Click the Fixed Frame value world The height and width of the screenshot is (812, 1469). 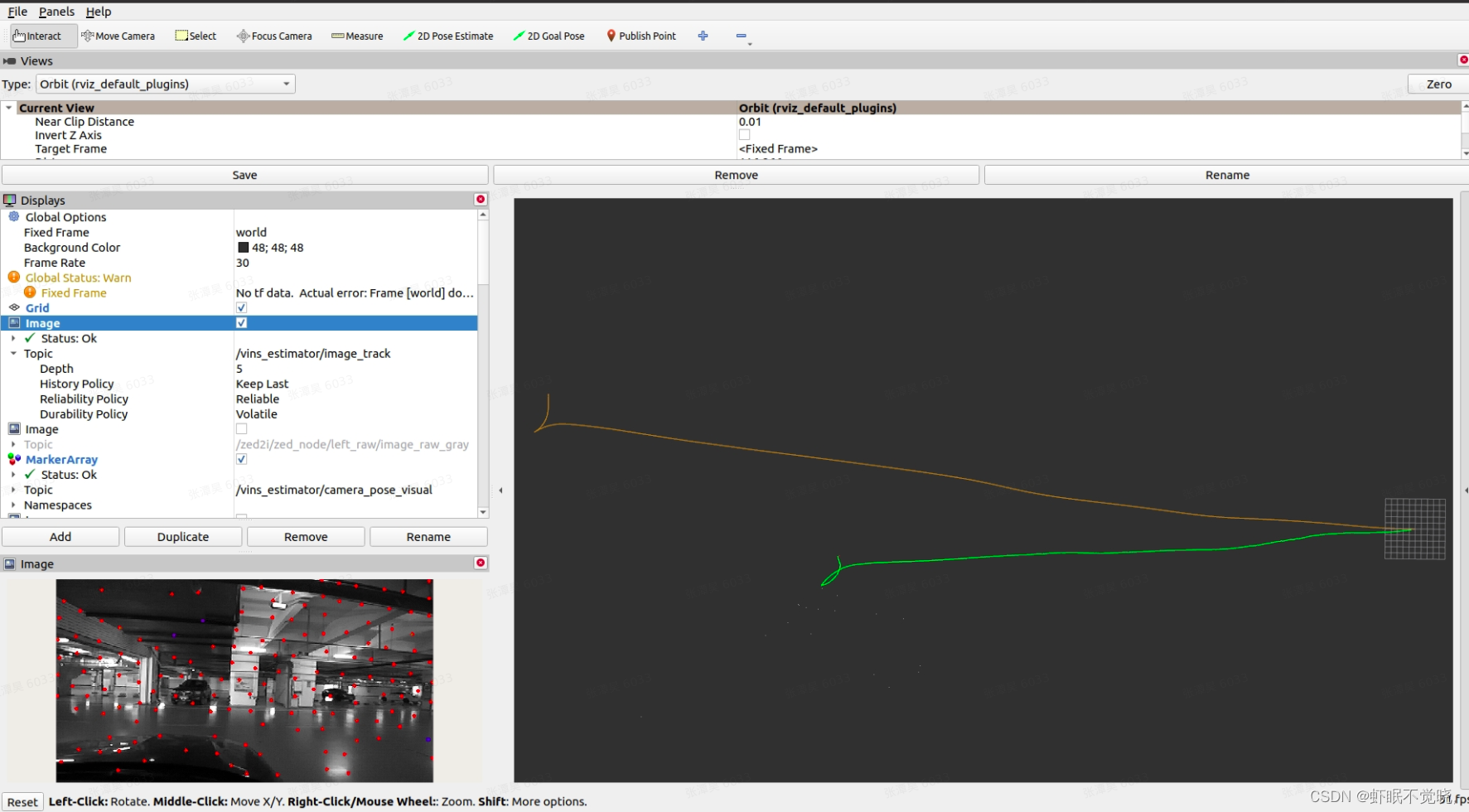[x=251, y=232]
